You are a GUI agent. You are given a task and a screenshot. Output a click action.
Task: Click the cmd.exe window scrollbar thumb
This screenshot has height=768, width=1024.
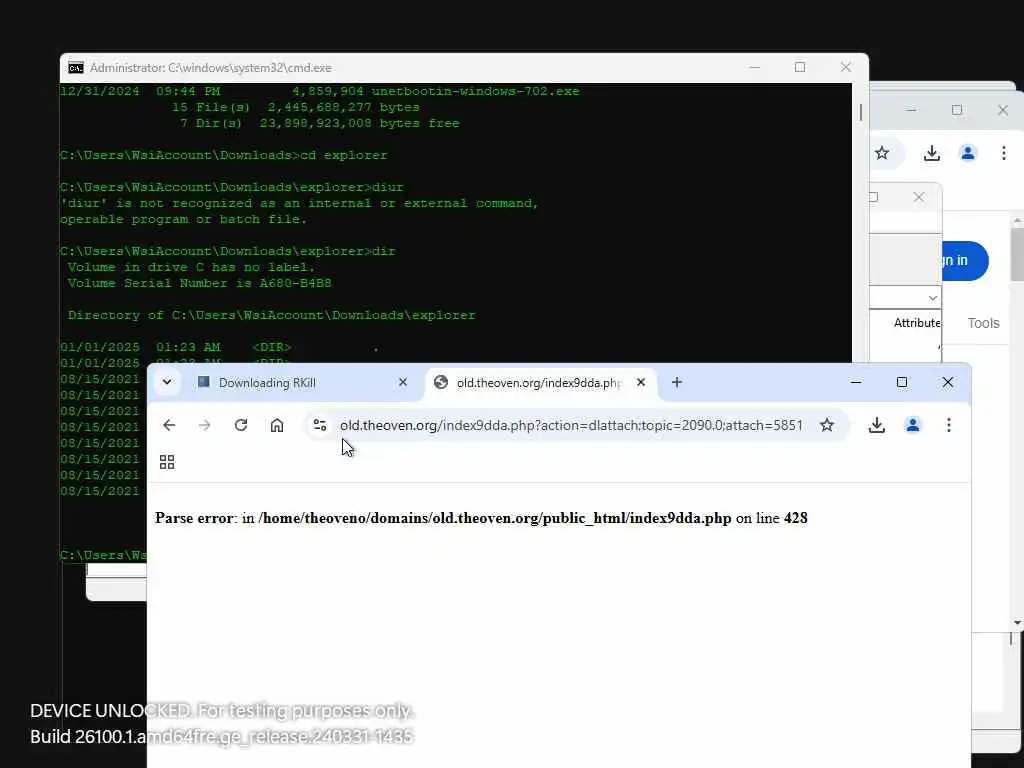coord(861,112)
